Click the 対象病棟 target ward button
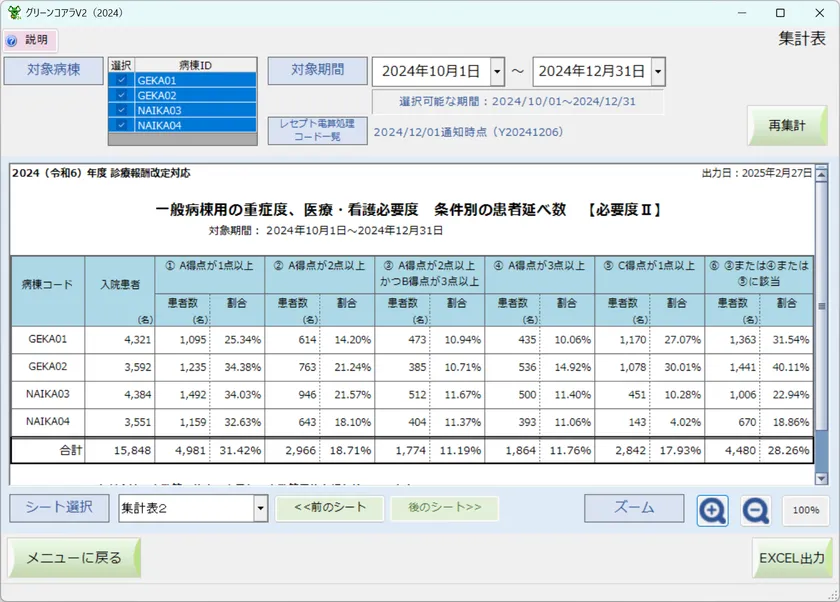Screen dimensions: 840x602 53,70
